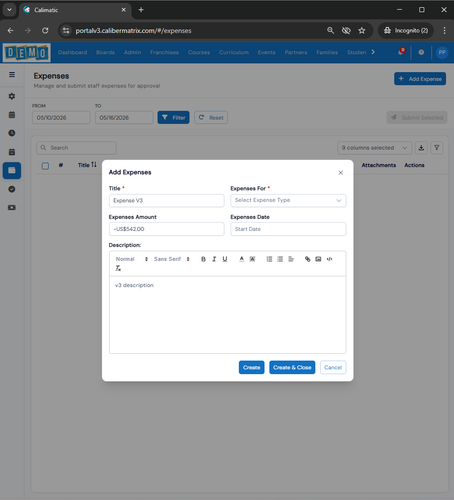Toggle the select-all rows checkbox
Viewport: 454px width, 500px height.
point(45,166)
